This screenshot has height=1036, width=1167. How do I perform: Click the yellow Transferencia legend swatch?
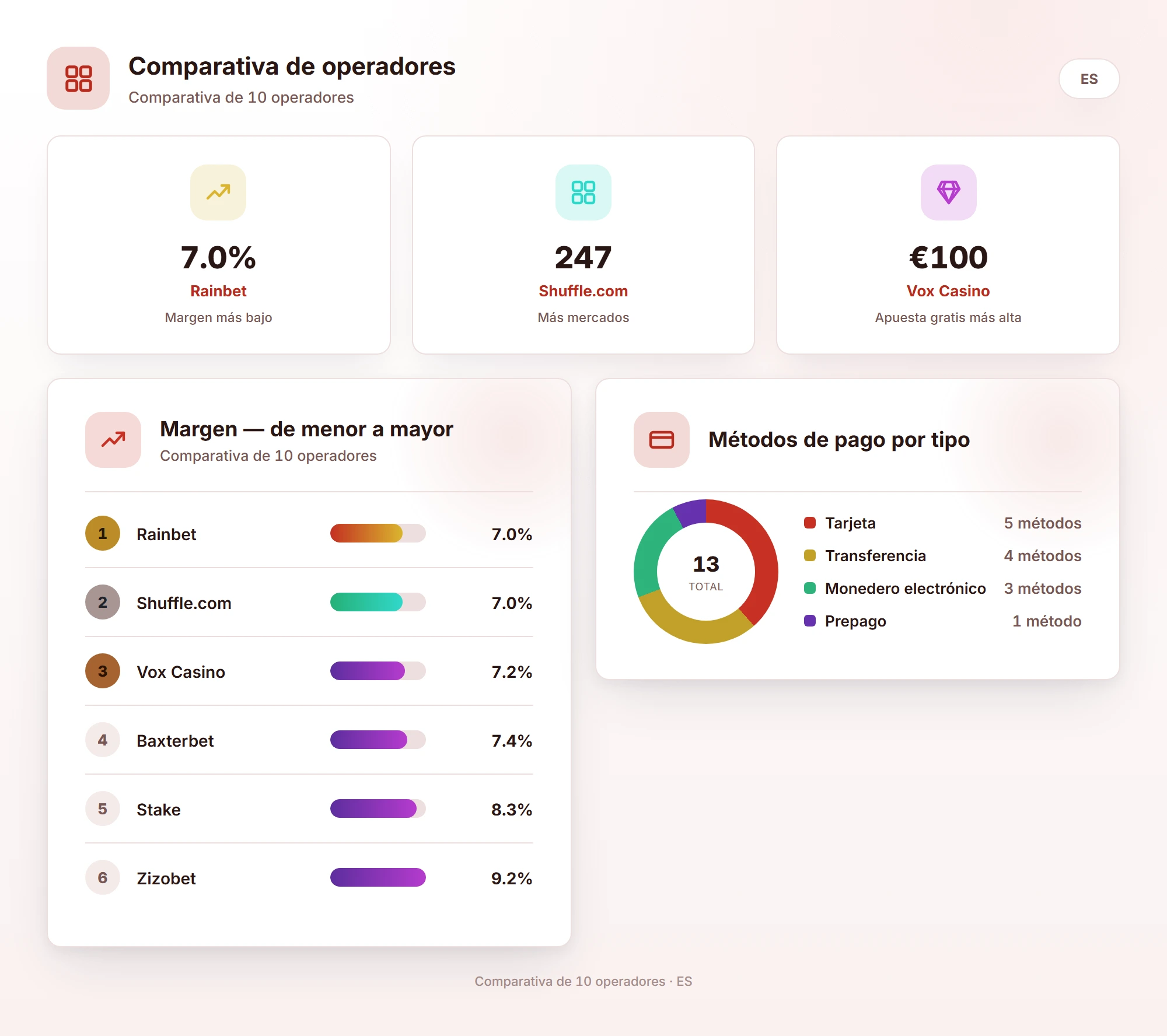pos(810,555)
